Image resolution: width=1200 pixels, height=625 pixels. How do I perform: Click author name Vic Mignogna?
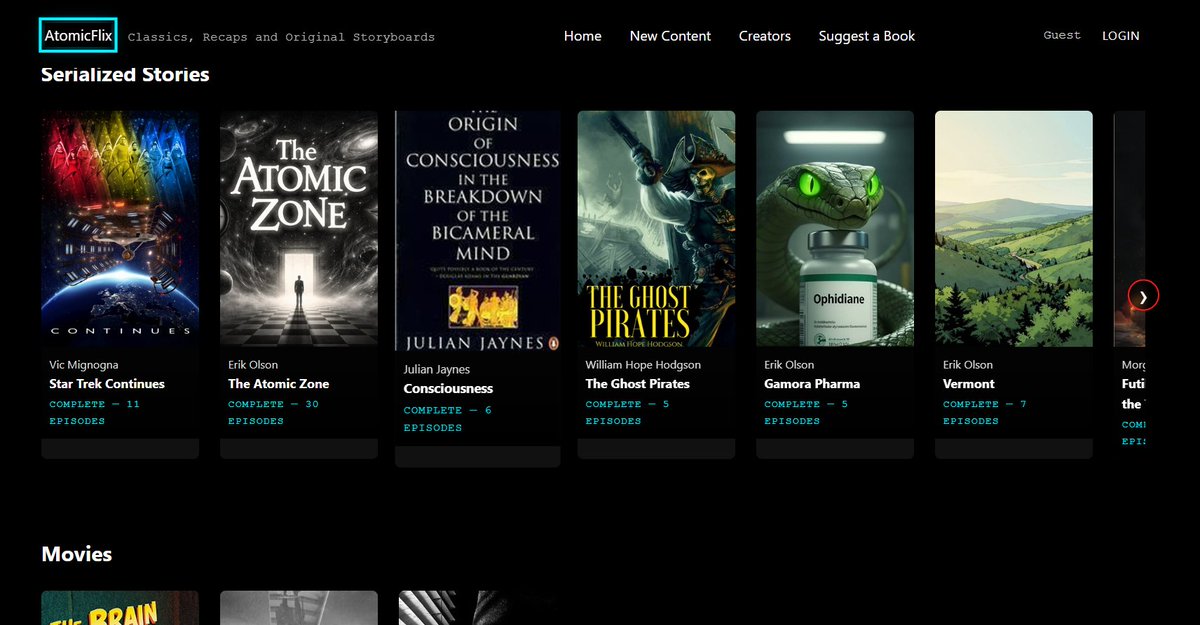[84, 365]
